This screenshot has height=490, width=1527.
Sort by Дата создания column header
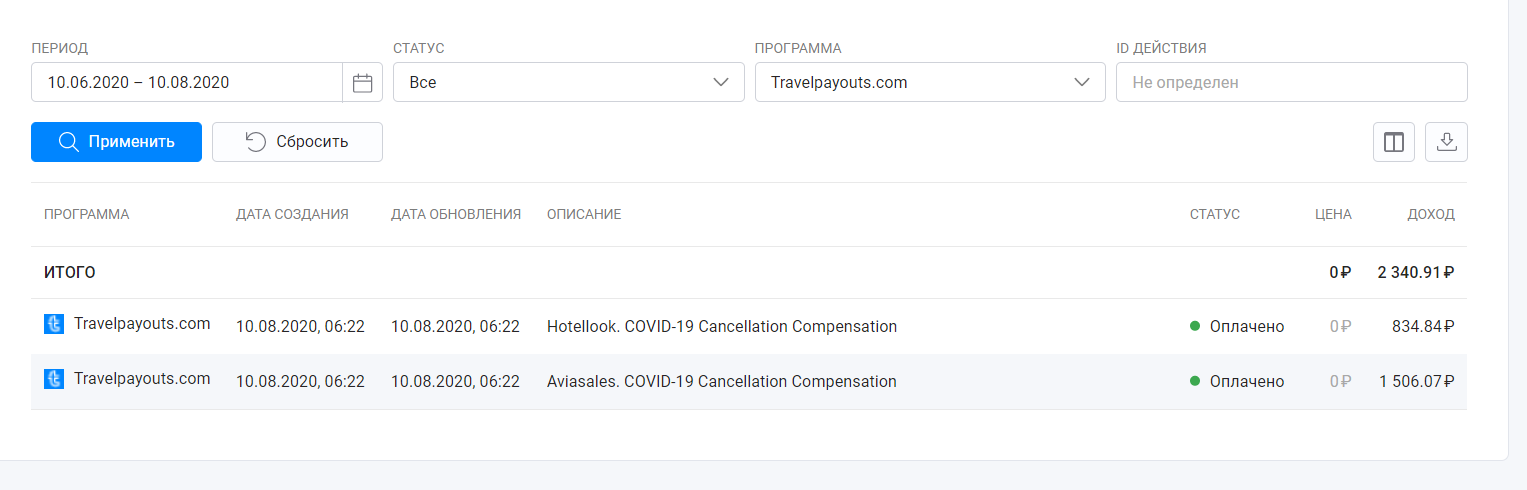pos(292,214)
